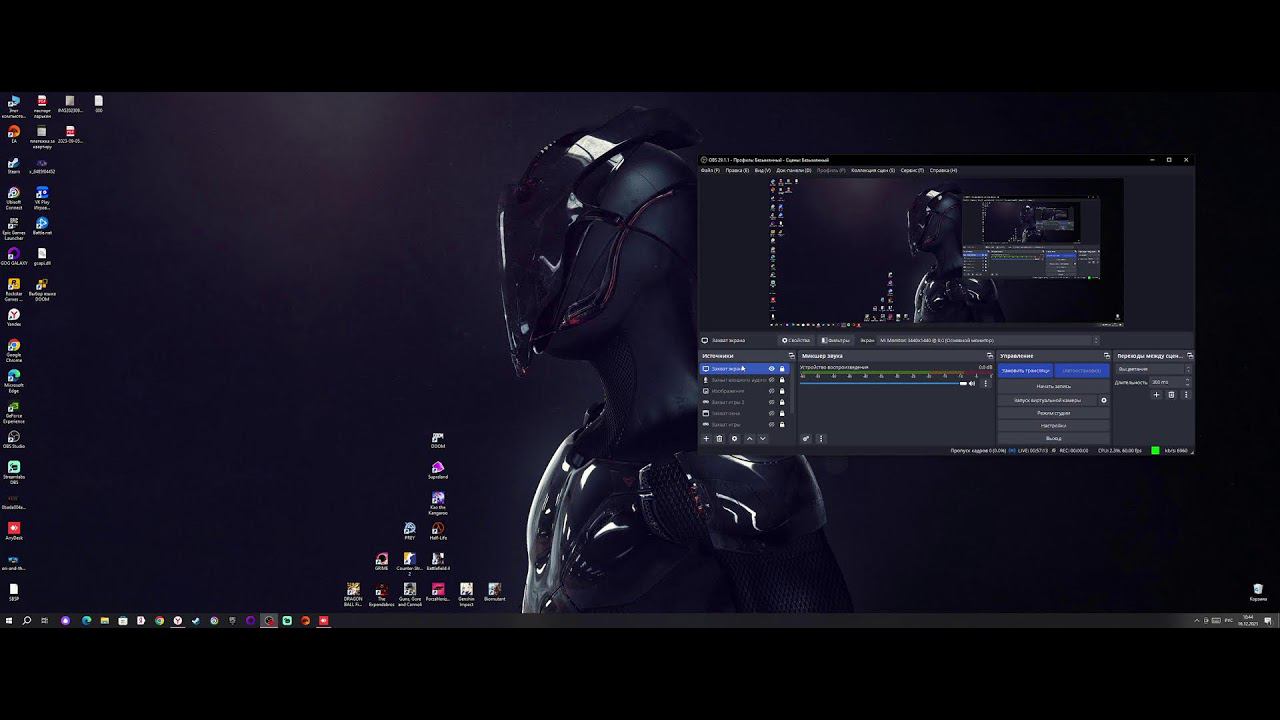Open the audio mixer three-dot menu
Screen dimensions: 1280x720
click(x=821, y=438)
